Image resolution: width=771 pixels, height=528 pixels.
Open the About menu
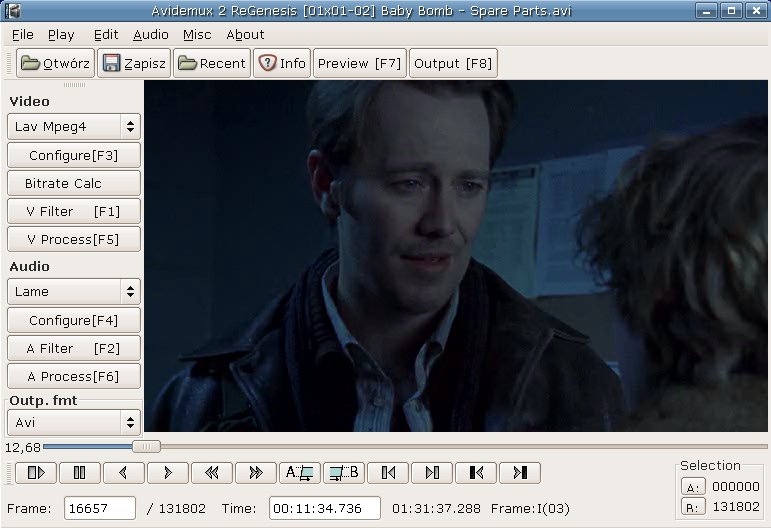(245, 35)
